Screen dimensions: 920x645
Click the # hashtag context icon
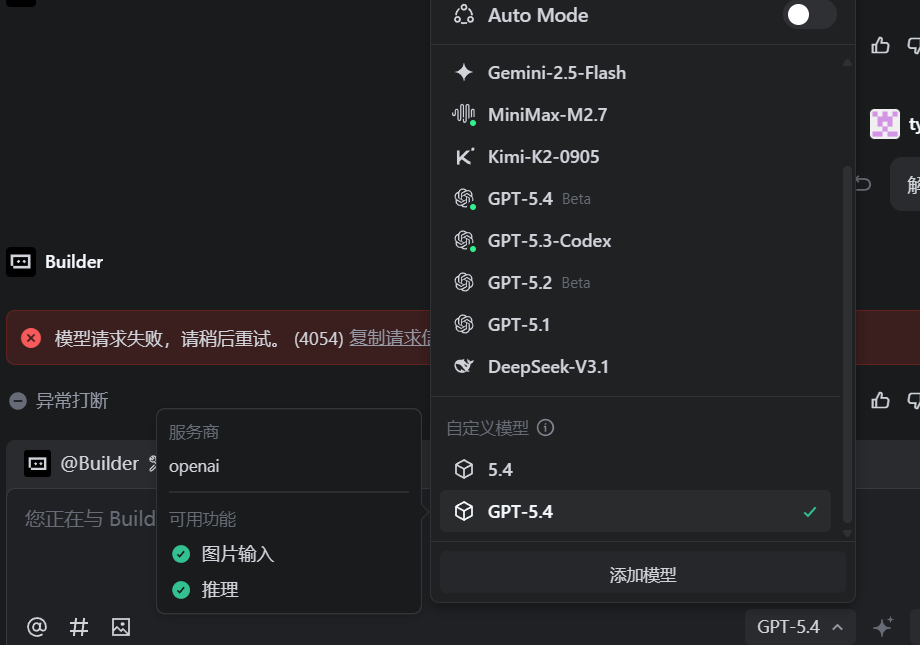click(x=79, y=627)
